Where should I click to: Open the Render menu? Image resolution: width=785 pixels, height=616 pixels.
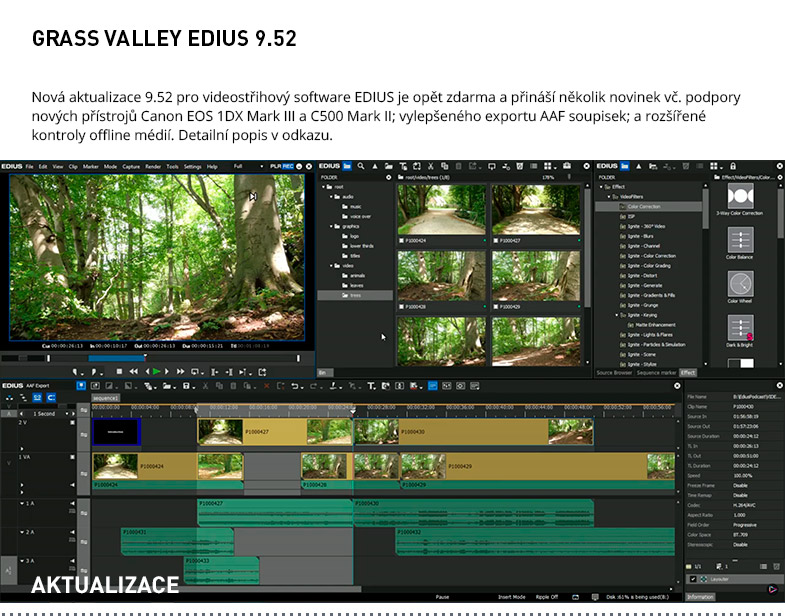(153, 167)
